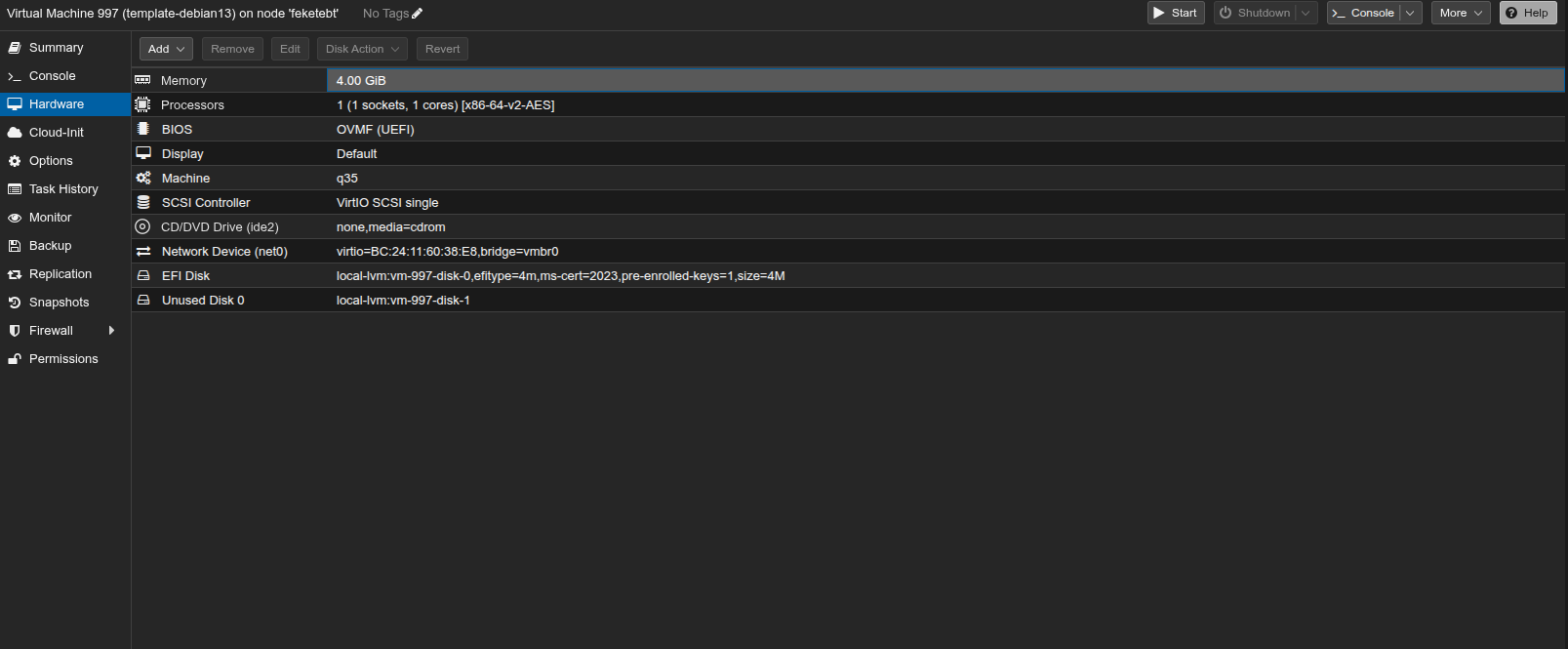Click the Replication arrows icon

(15, 274)
